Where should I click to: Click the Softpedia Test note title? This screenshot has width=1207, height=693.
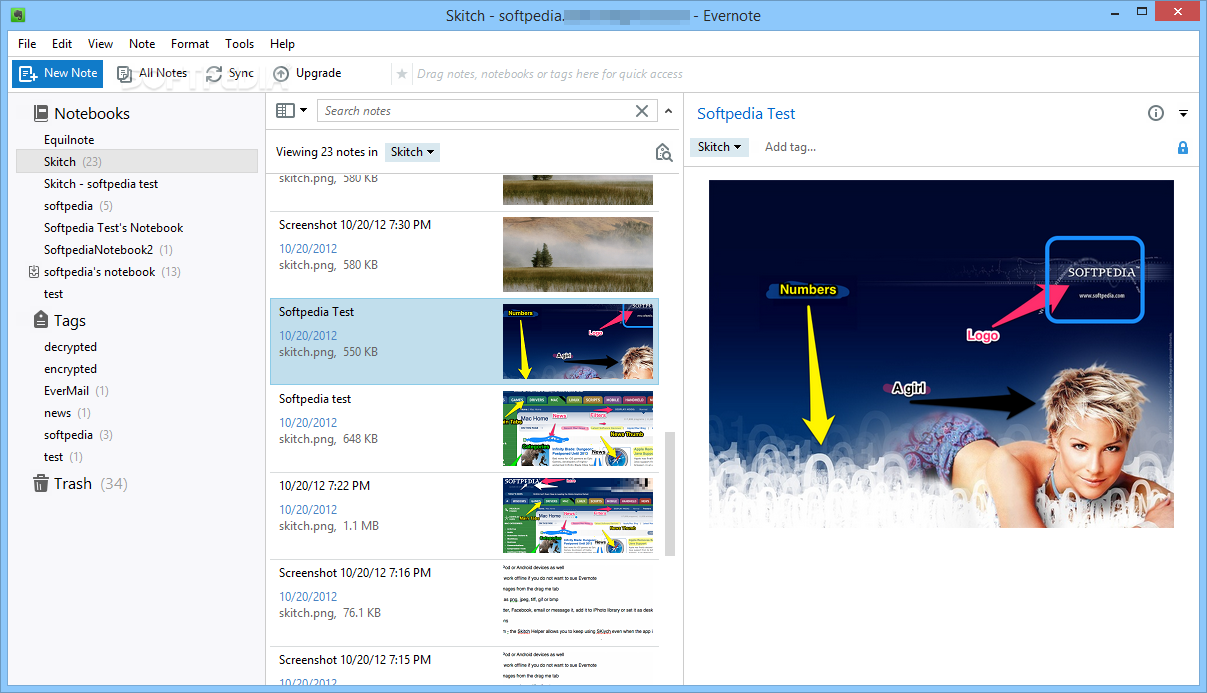click(746, 114)
